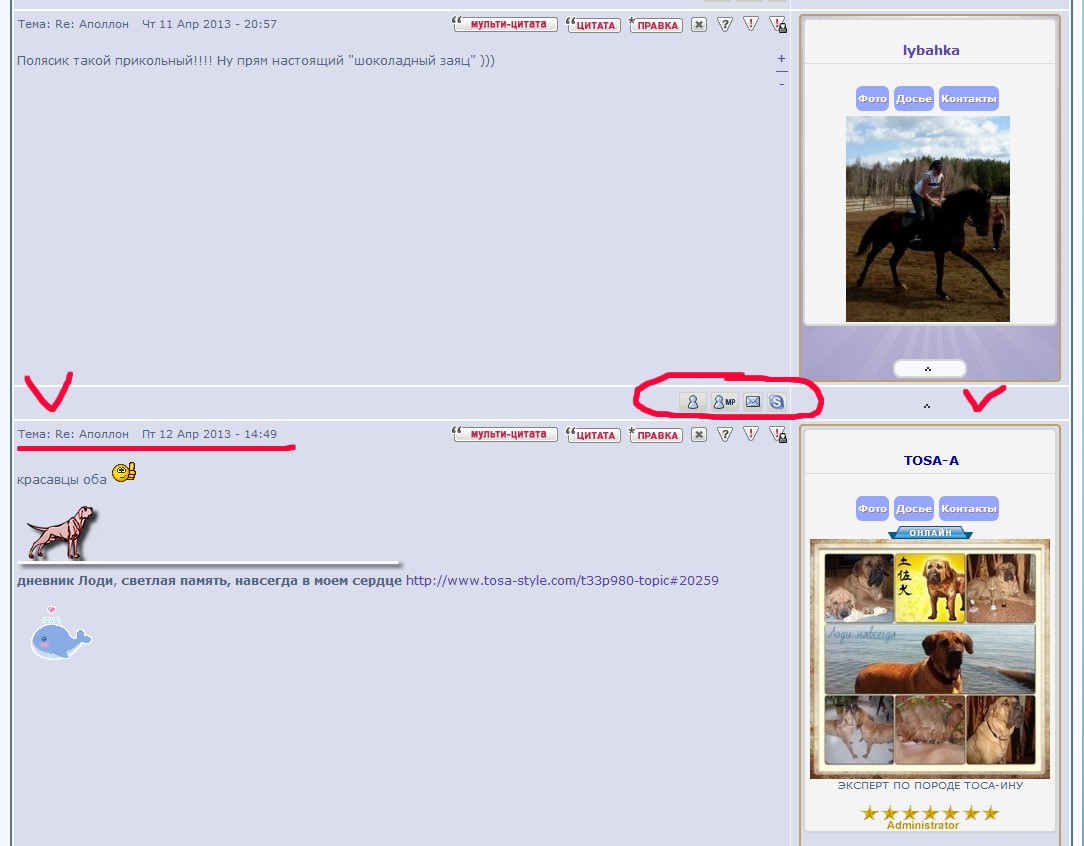Click the private message MP icon
The height and width of the screenshot is (846, 1084).
pos(724,402)
